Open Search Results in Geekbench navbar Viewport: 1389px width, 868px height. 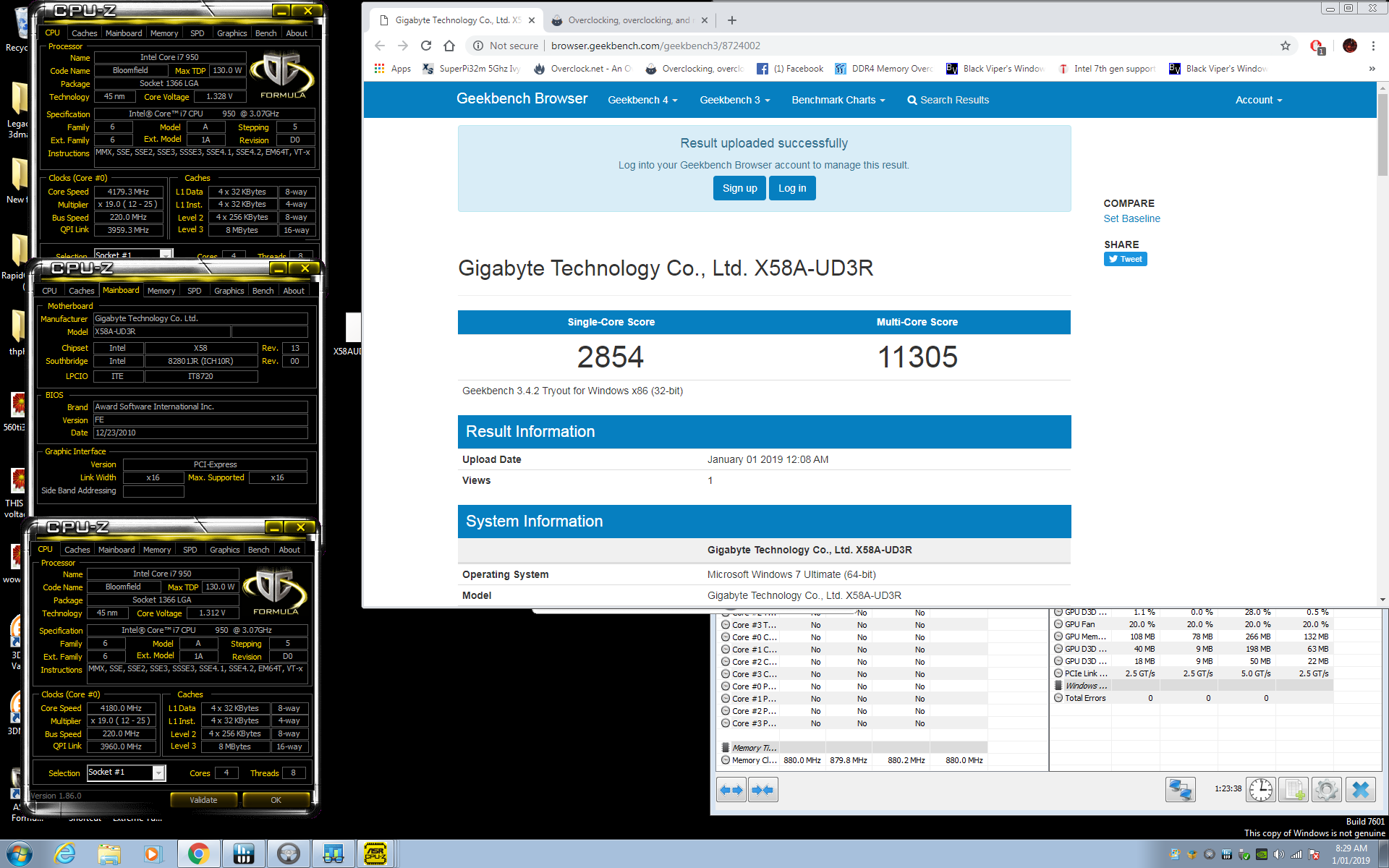point(948,100)
